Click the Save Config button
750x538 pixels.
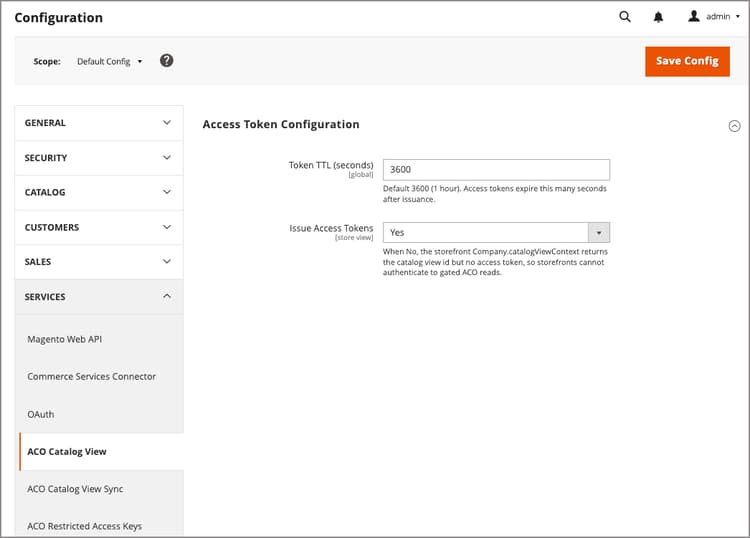tap(687, 61)
